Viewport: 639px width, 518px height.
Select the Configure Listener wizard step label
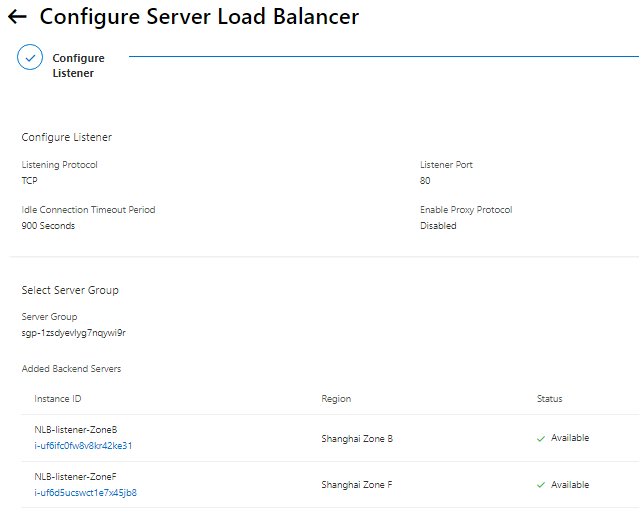coord(78,66)
